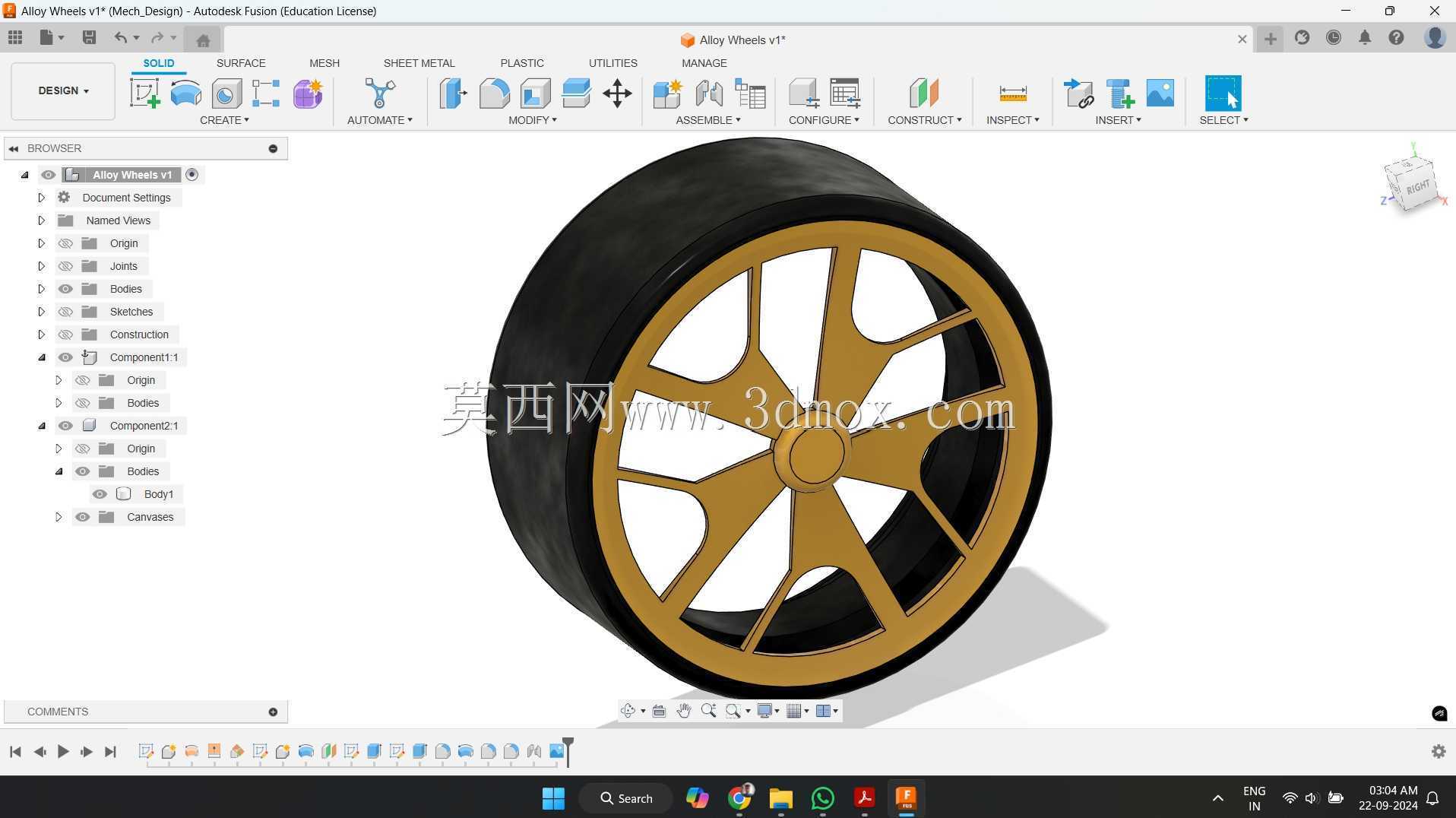Activate the Select tool
The height and width of the screenshot is (818, 1456).
pos(1223,94)
